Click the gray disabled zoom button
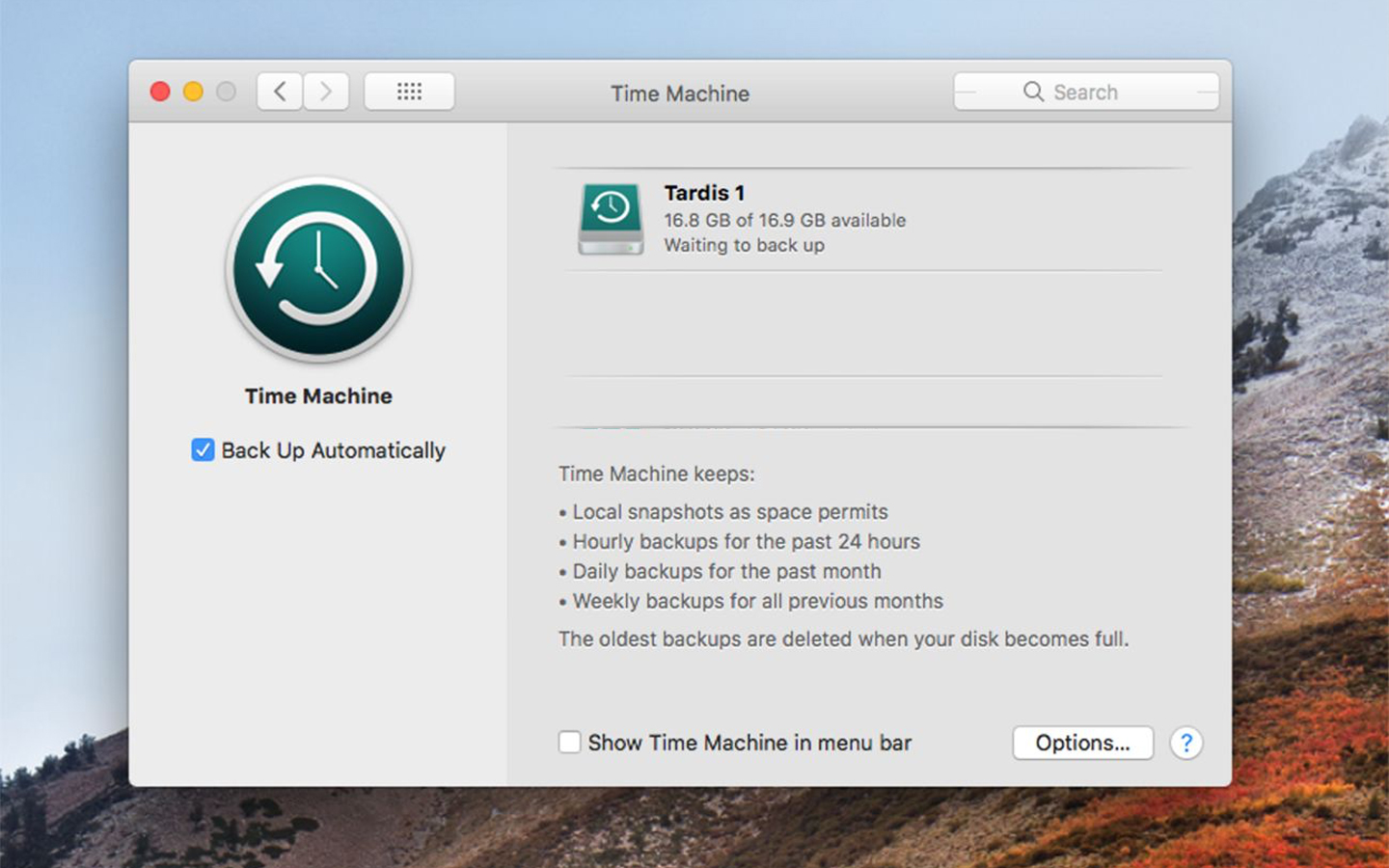Screen dimensions: 1389x868 point(226,92)
